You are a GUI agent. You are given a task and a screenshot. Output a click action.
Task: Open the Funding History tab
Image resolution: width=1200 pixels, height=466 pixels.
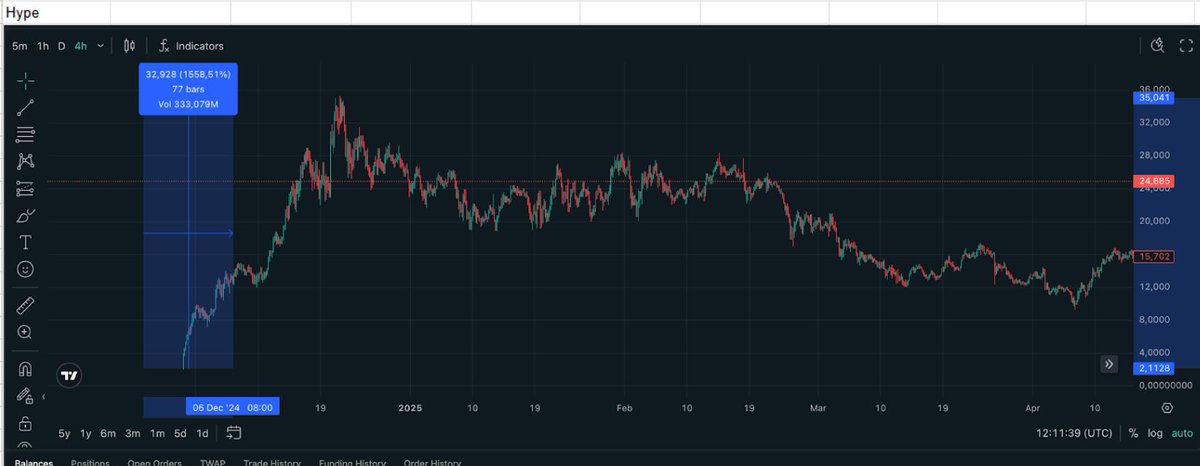[352, 462]
